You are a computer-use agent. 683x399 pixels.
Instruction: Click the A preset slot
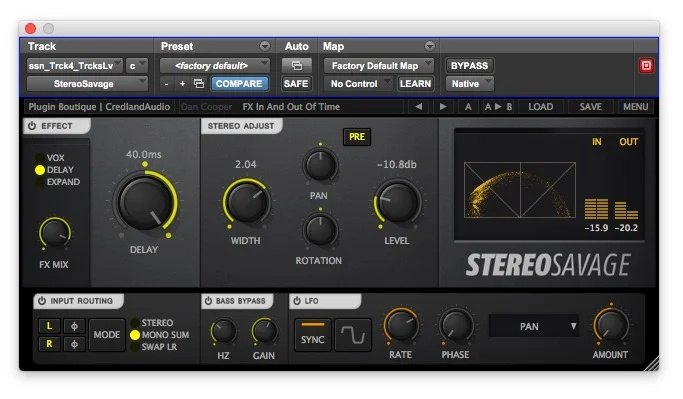(x=468, y=107)
